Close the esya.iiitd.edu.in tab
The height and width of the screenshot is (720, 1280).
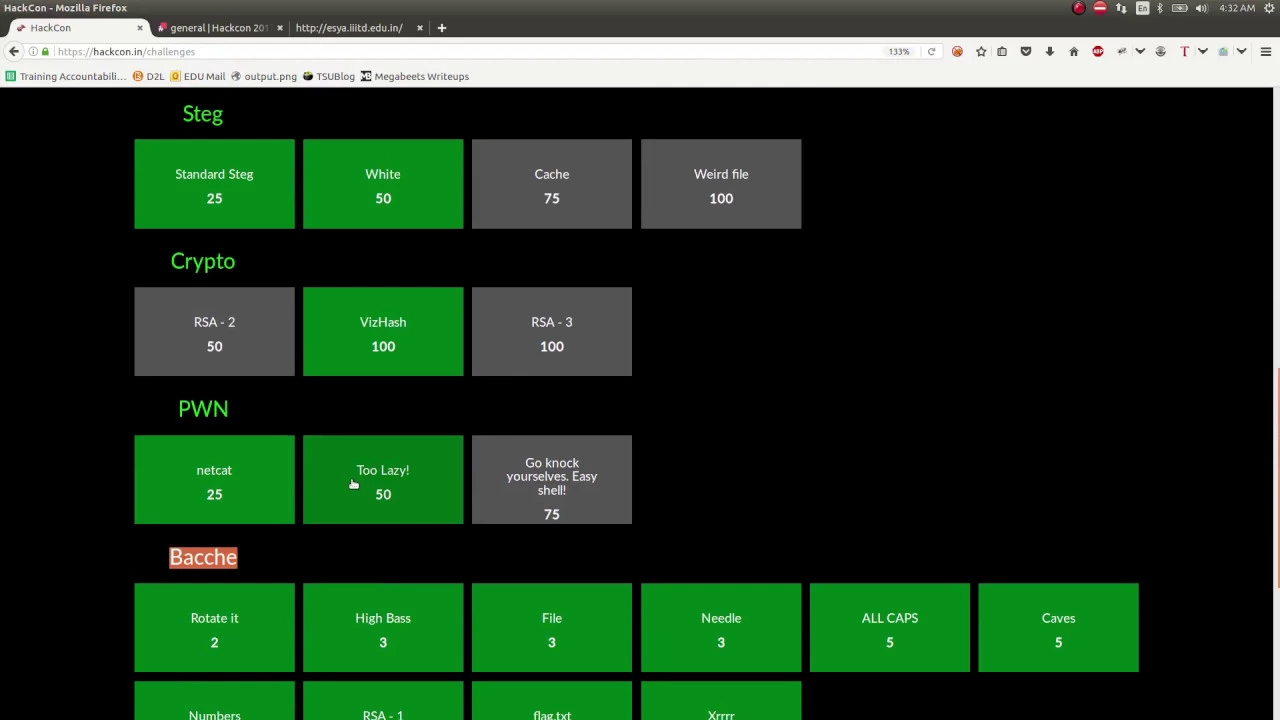[420, 28]
